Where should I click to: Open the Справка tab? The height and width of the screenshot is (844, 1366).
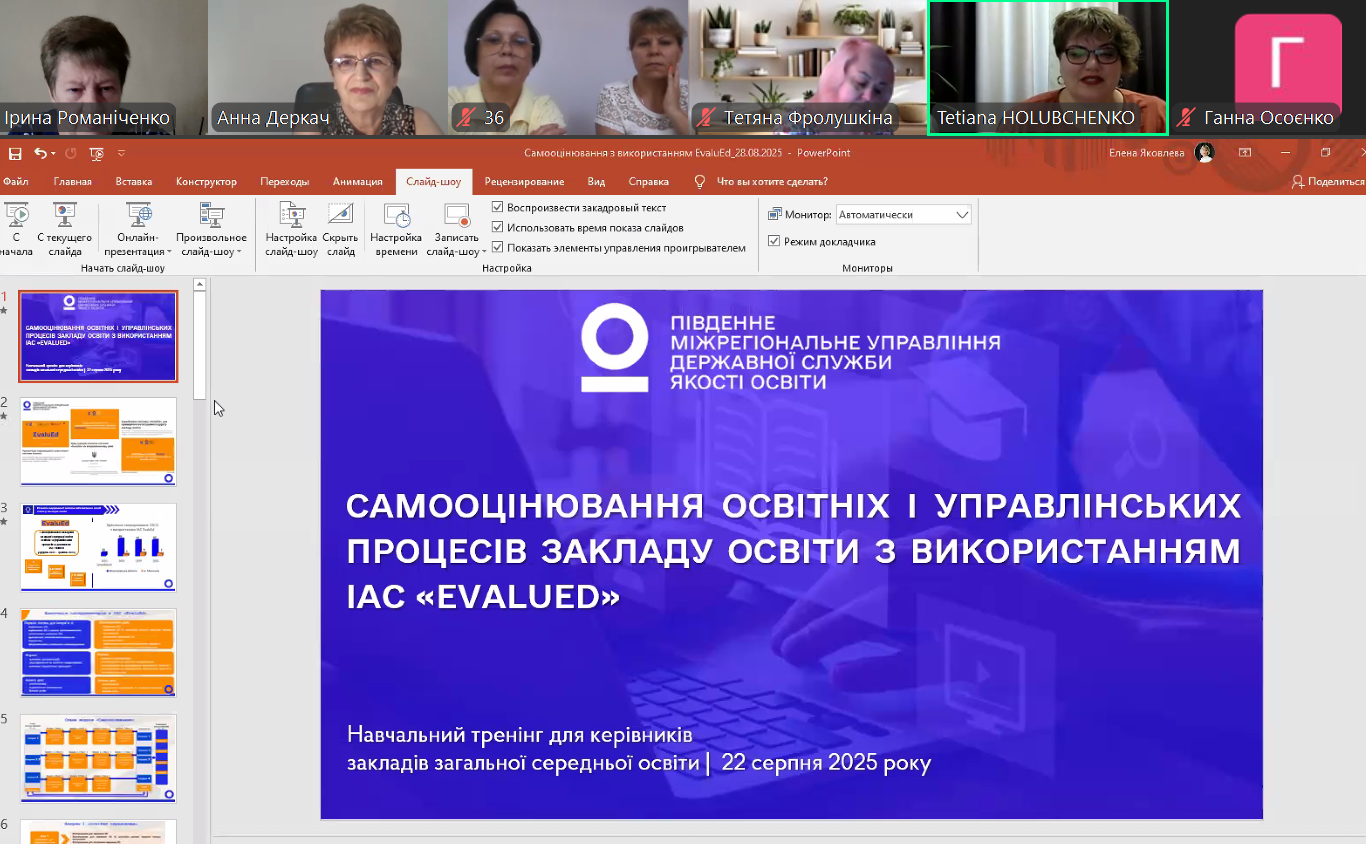coord(649,182)
